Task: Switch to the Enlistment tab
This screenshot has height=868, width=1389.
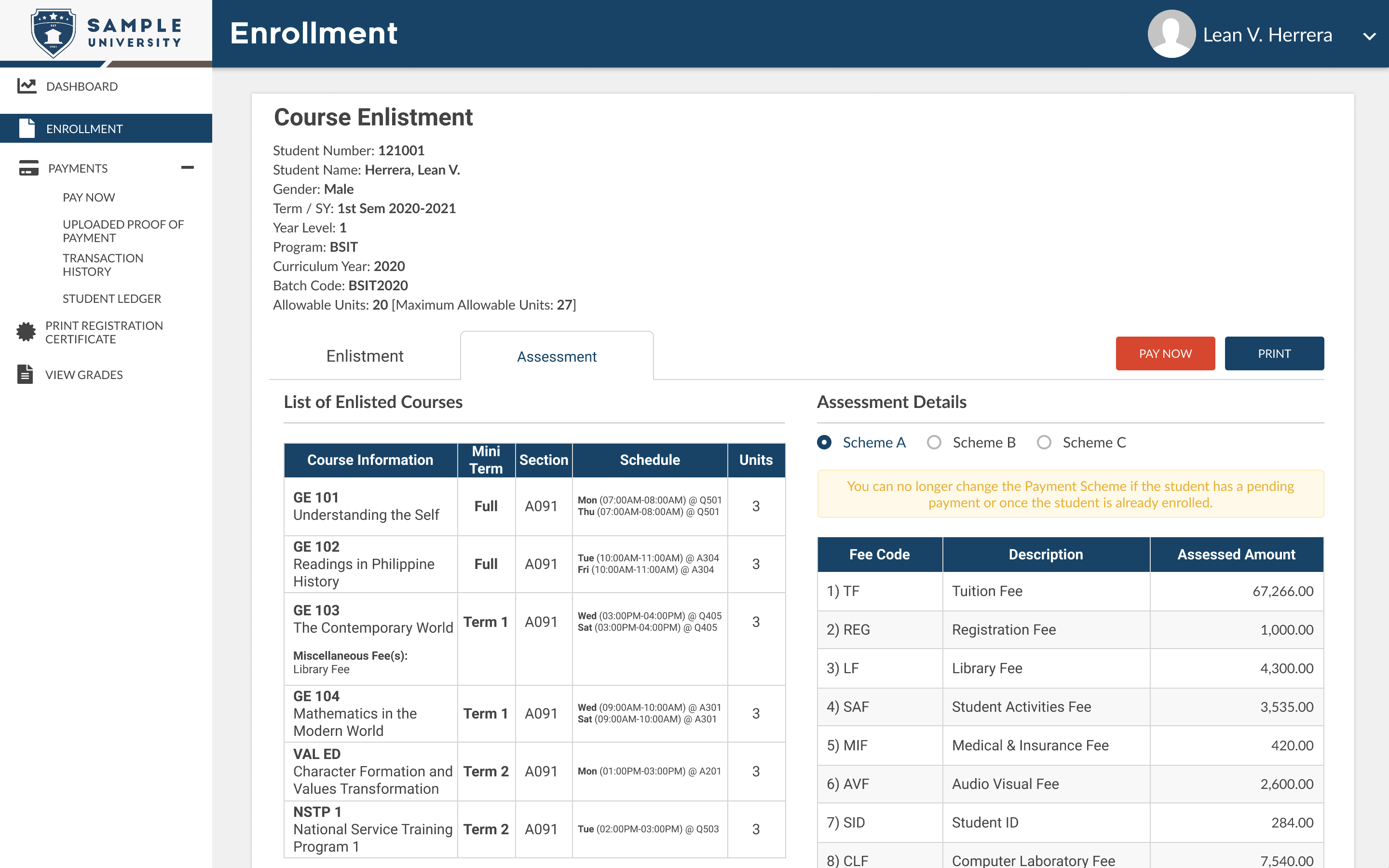Action: click(x=365, y=356)
